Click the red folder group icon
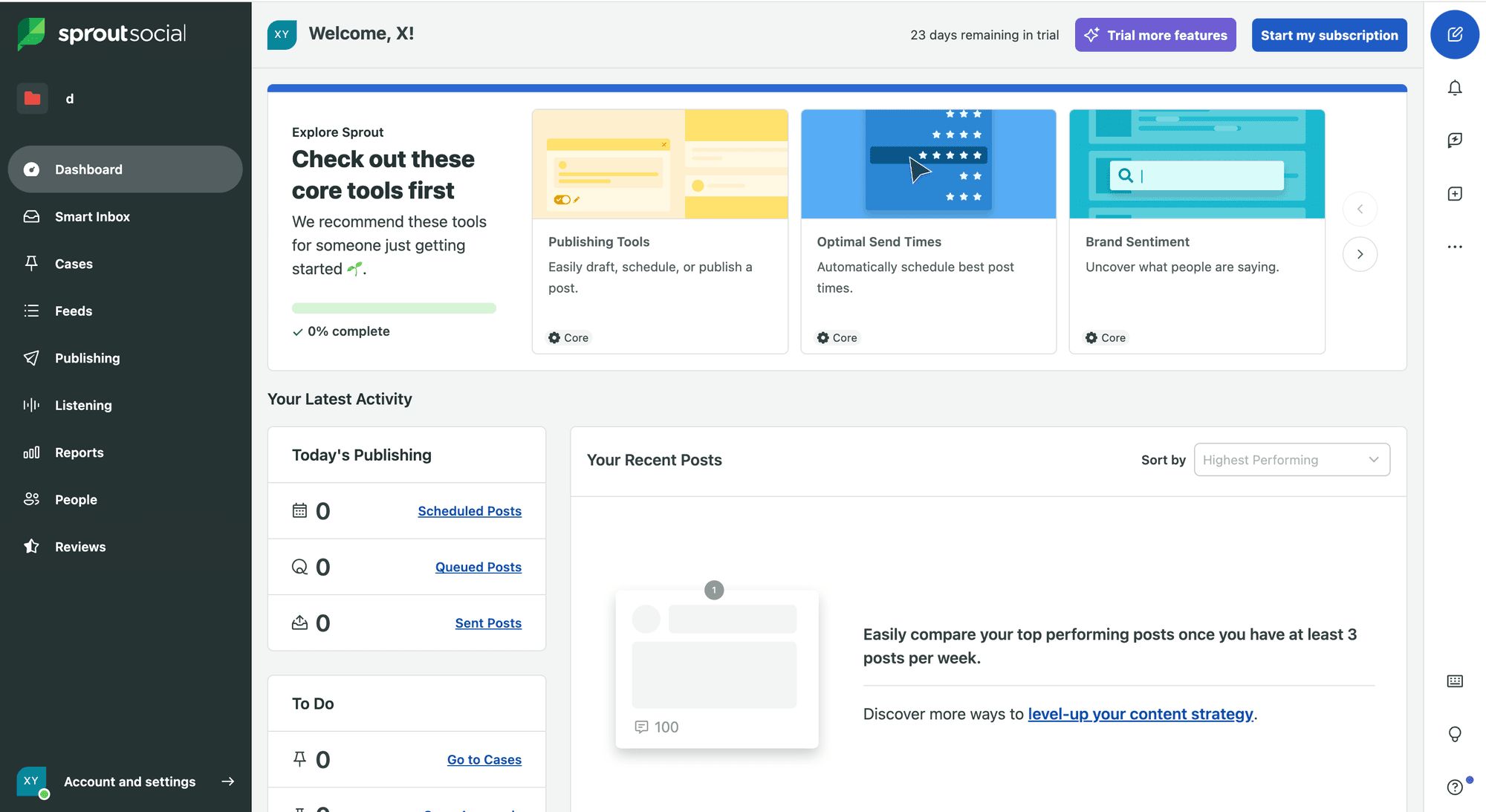The image size is (1486, 812). point(33,98)
